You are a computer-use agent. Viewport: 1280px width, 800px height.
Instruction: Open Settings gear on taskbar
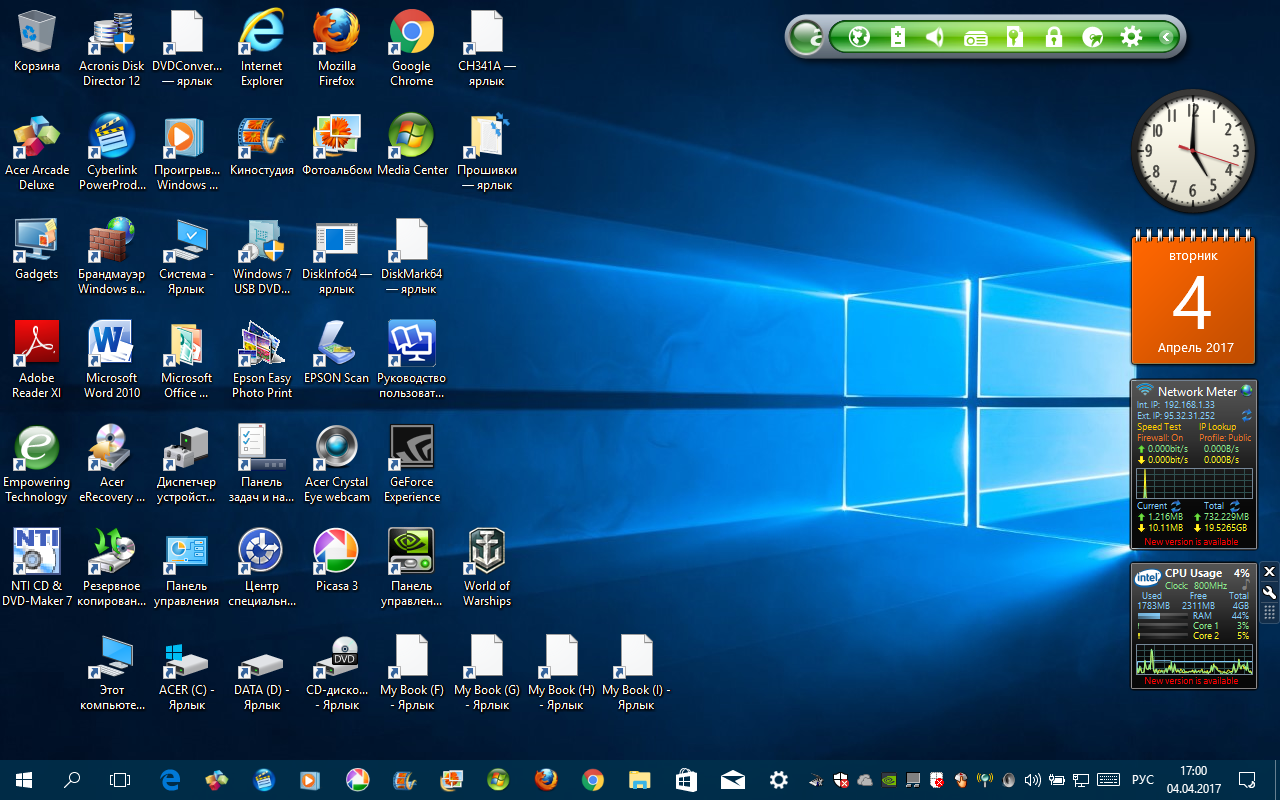[779, 780]
